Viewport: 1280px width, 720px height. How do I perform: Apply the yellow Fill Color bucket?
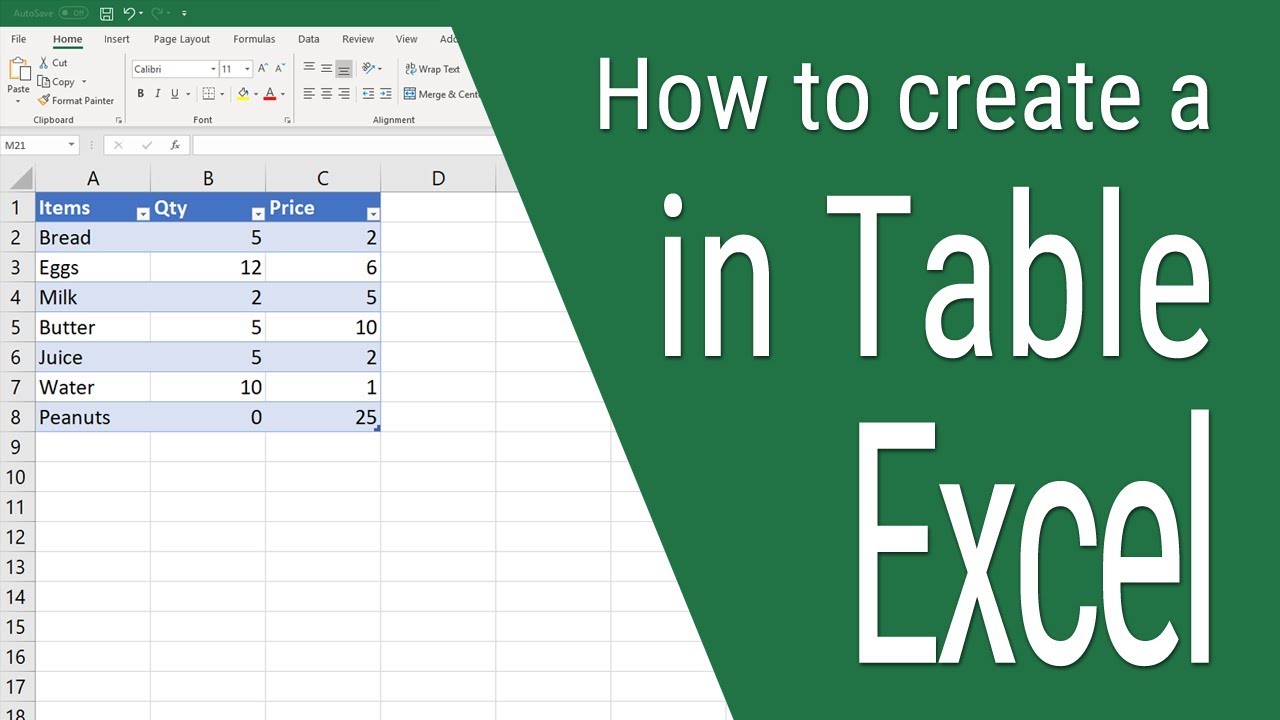click(243, 94)
